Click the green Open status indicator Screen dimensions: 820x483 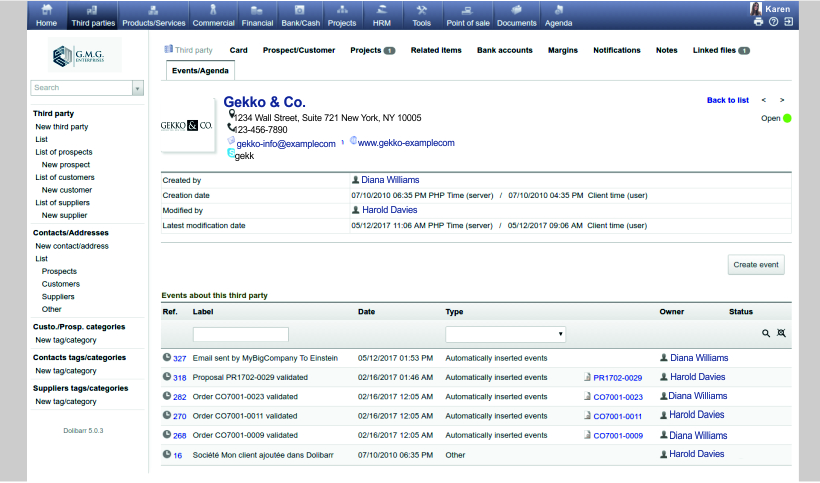(787, 118)
